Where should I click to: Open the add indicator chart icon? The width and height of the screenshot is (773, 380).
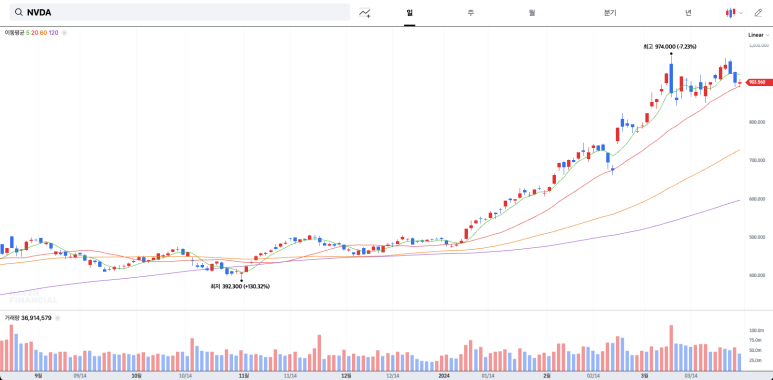tap(365, 13)
